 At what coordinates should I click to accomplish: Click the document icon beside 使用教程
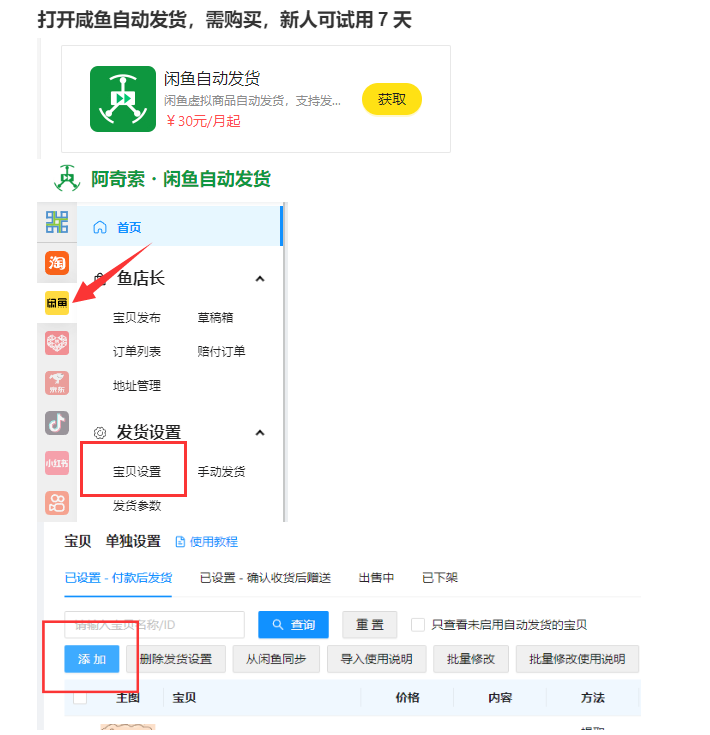point(180,542)
